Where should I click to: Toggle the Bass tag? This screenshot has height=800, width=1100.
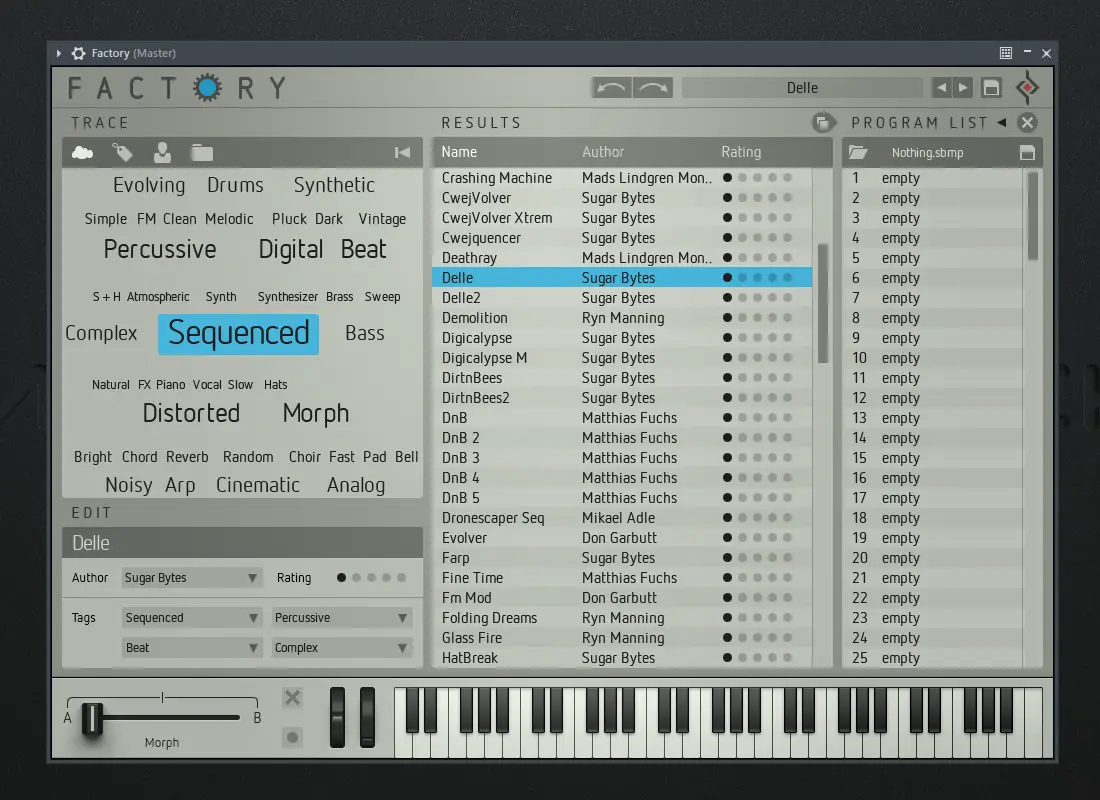365,333
